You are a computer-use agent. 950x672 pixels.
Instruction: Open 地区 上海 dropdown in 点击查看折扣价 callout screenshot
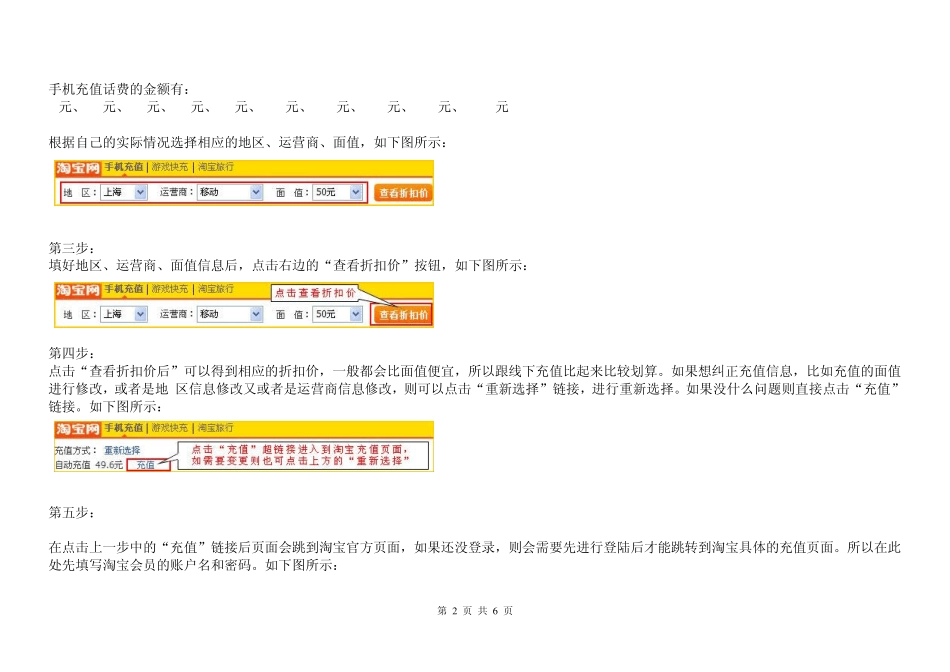[124, 314]
